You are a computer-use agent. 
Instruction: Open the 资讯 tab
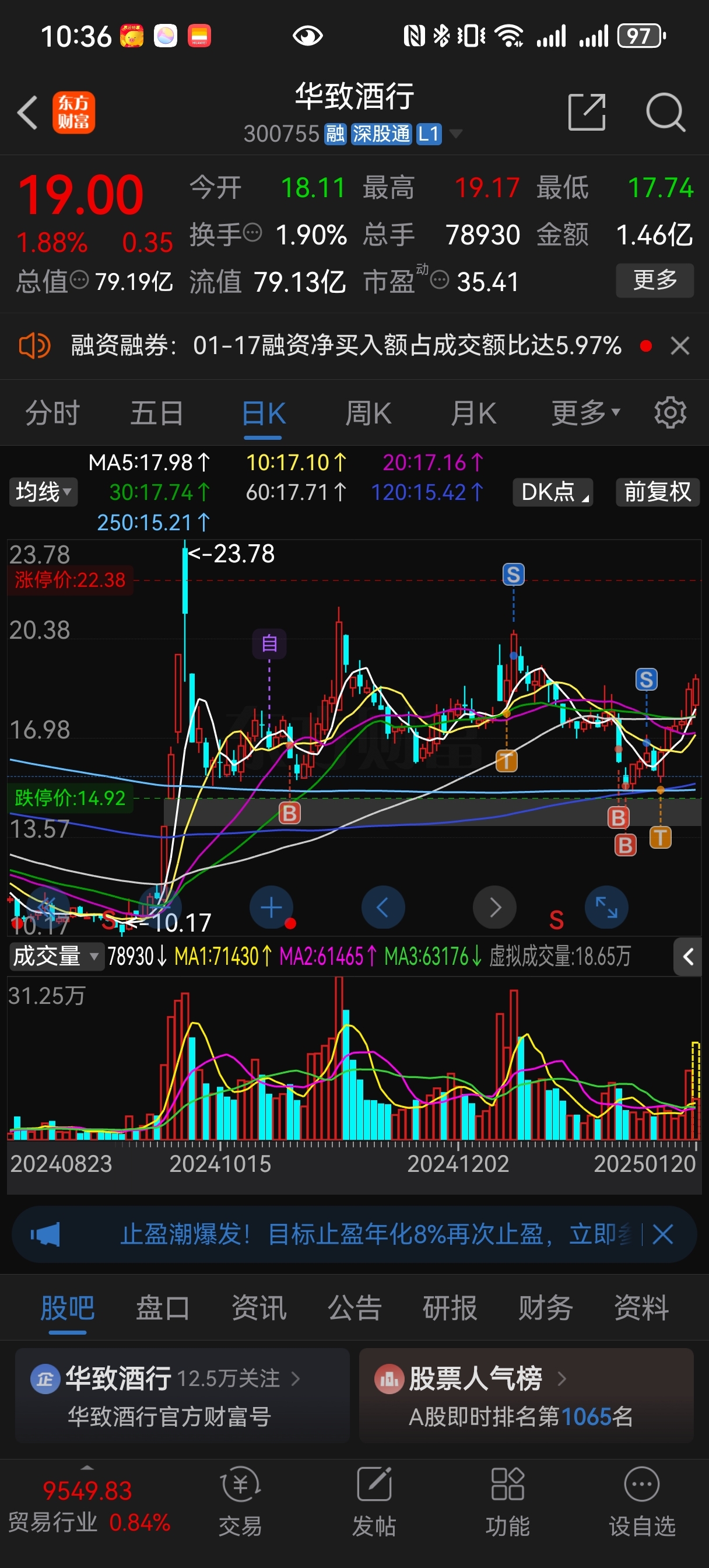(x=259, y=1307)
